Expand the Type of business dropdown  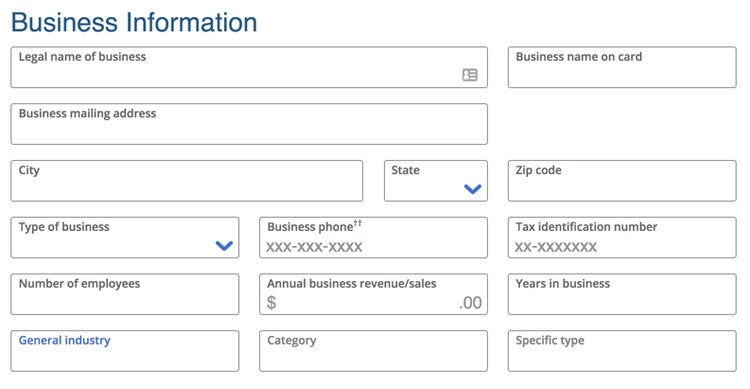125,238
